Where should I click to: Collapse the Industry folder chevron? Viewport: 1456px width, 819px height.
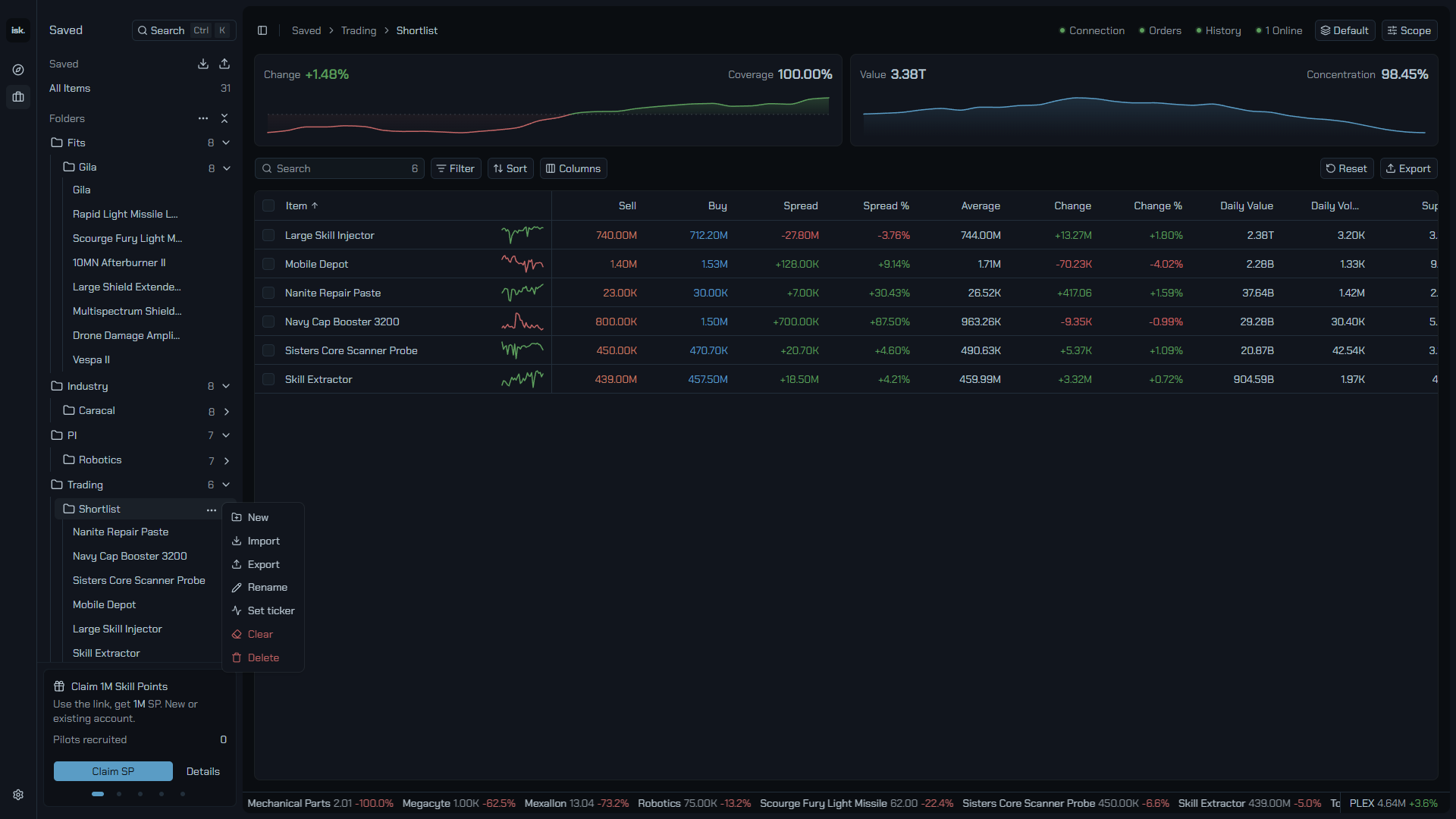(x=226, y=386)
